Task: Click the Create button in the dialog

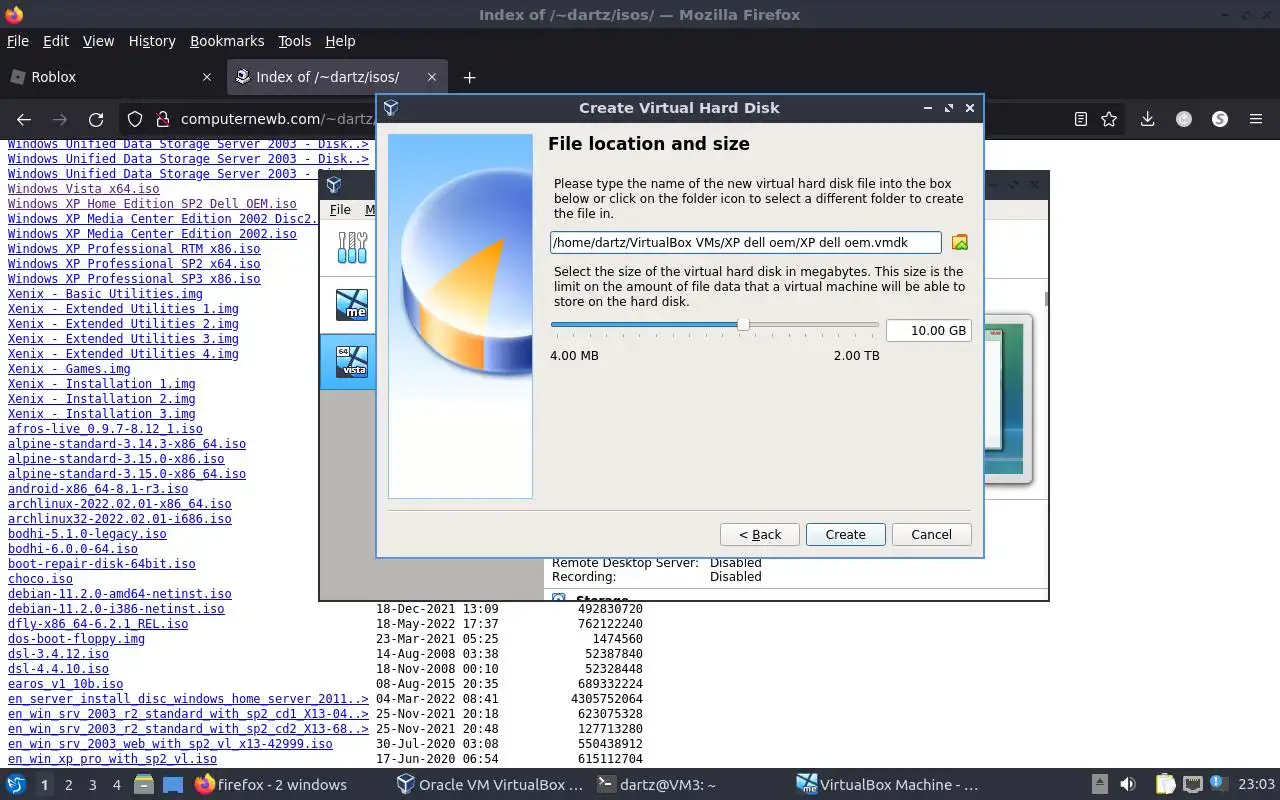Action: [x=845, y=535]
